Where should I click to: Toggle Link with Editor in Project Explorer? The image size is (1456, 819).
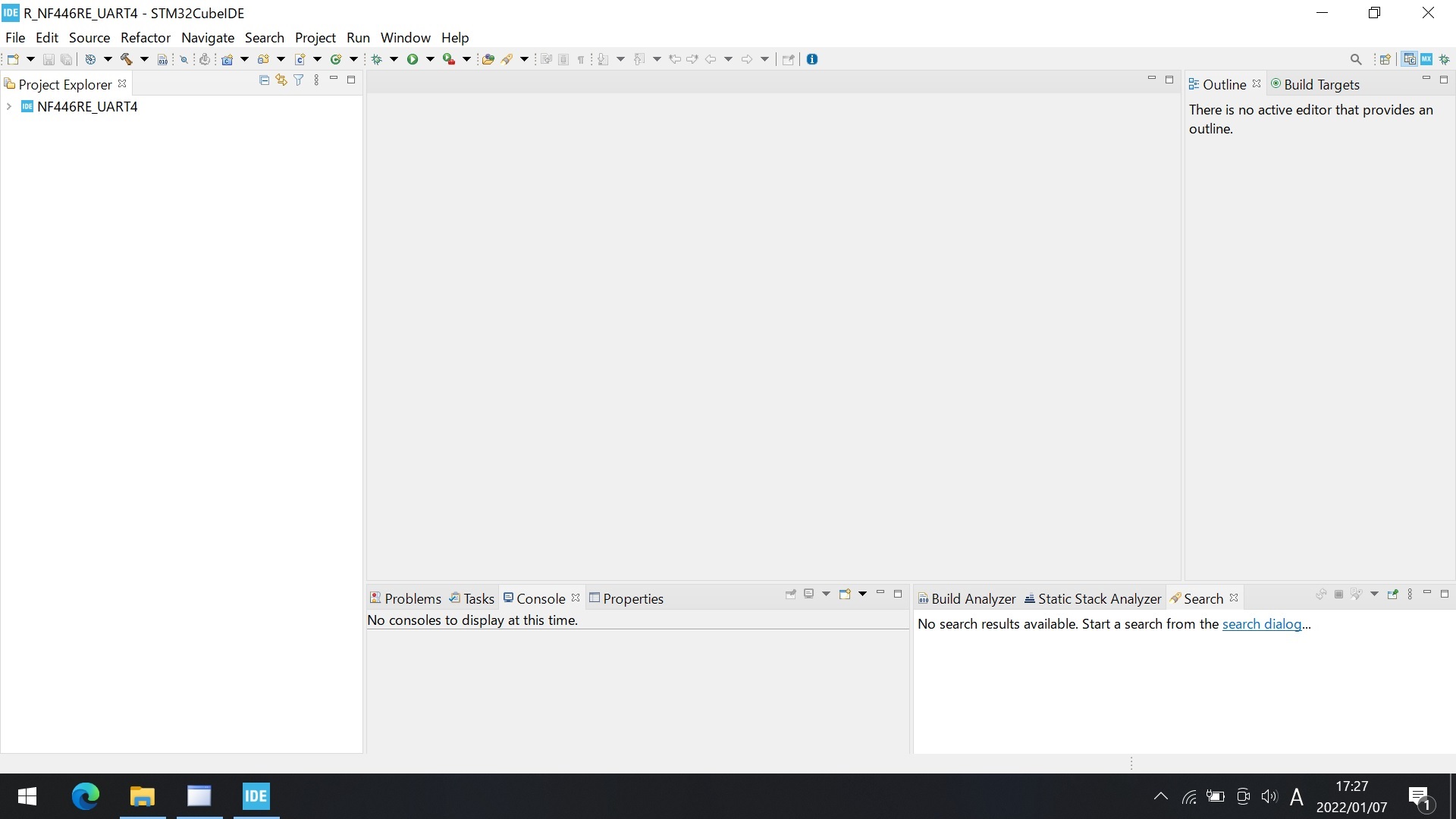281,80
